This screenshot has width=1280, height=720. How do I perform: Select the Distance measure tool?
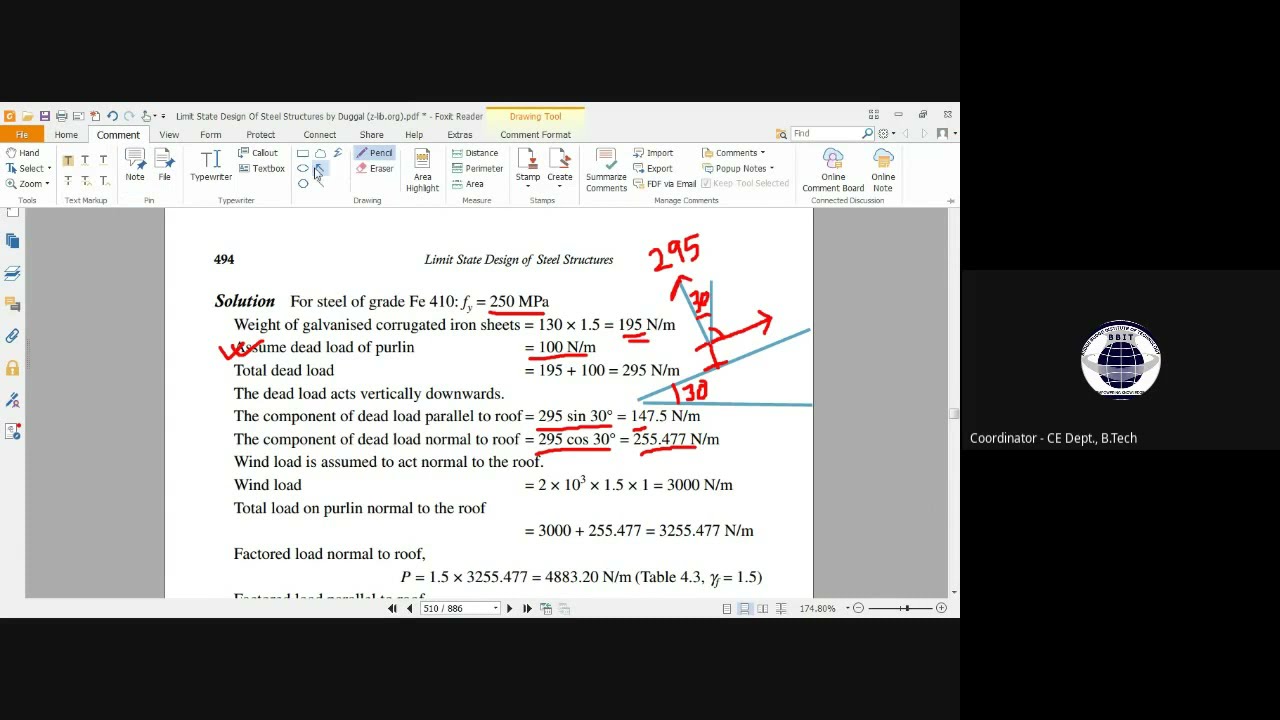pyautogui.click(x=474, y=153)
